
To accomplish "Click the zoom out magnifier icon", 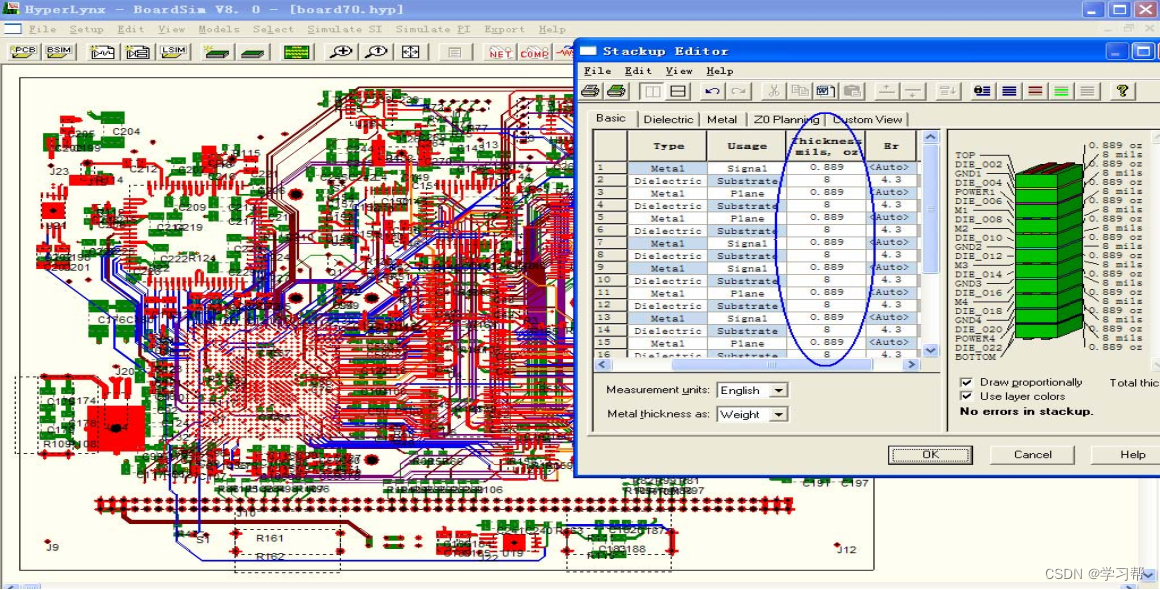I will pyautogui.click(x=377, y=52).
